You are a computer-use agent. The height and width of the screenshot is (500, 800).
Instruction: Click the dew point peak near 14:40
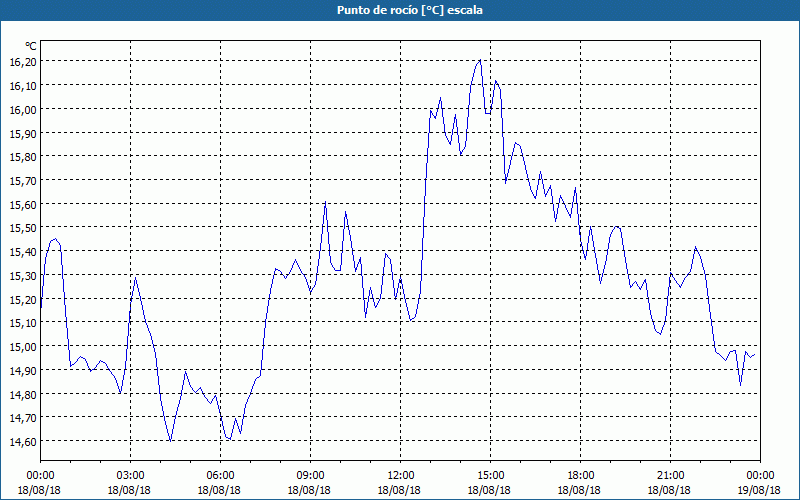pos(480,61)
